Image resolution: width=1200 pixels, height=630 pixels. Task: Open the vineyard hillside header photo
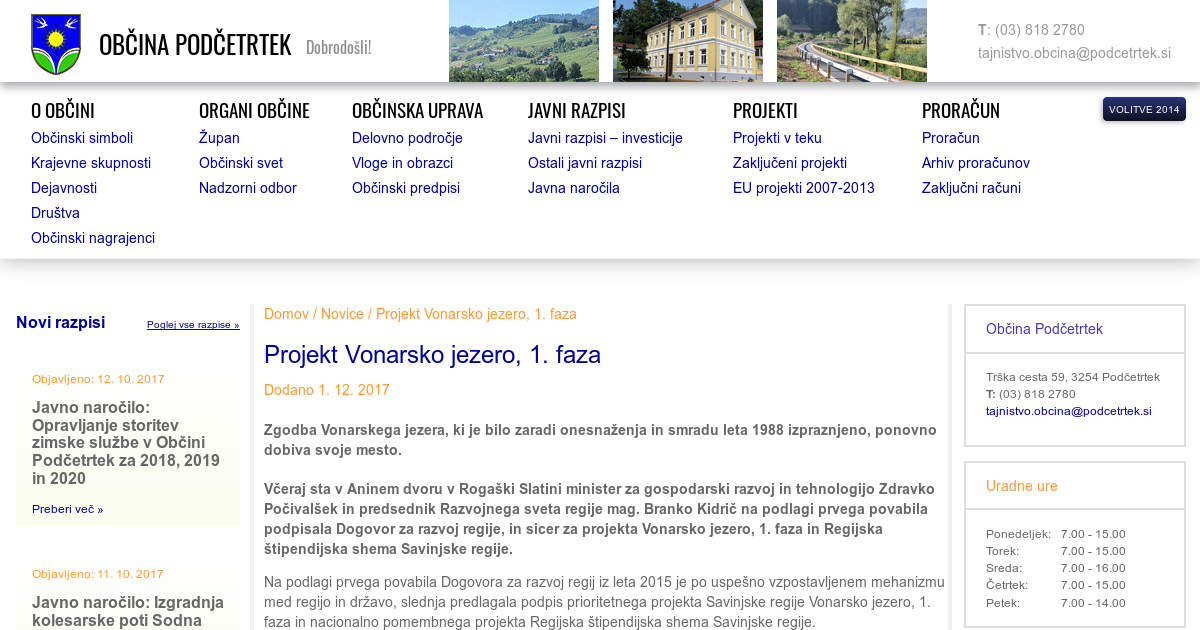point(523,41)
